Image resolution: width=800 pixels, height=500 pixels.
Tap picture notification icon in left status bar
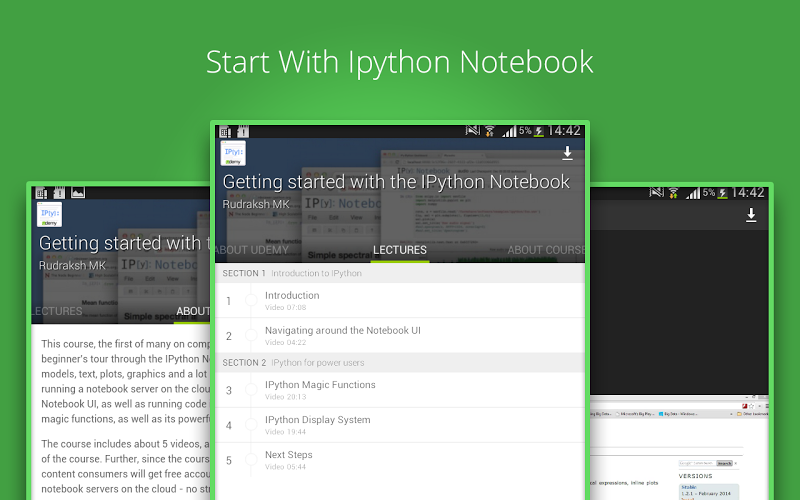point(78,192)
